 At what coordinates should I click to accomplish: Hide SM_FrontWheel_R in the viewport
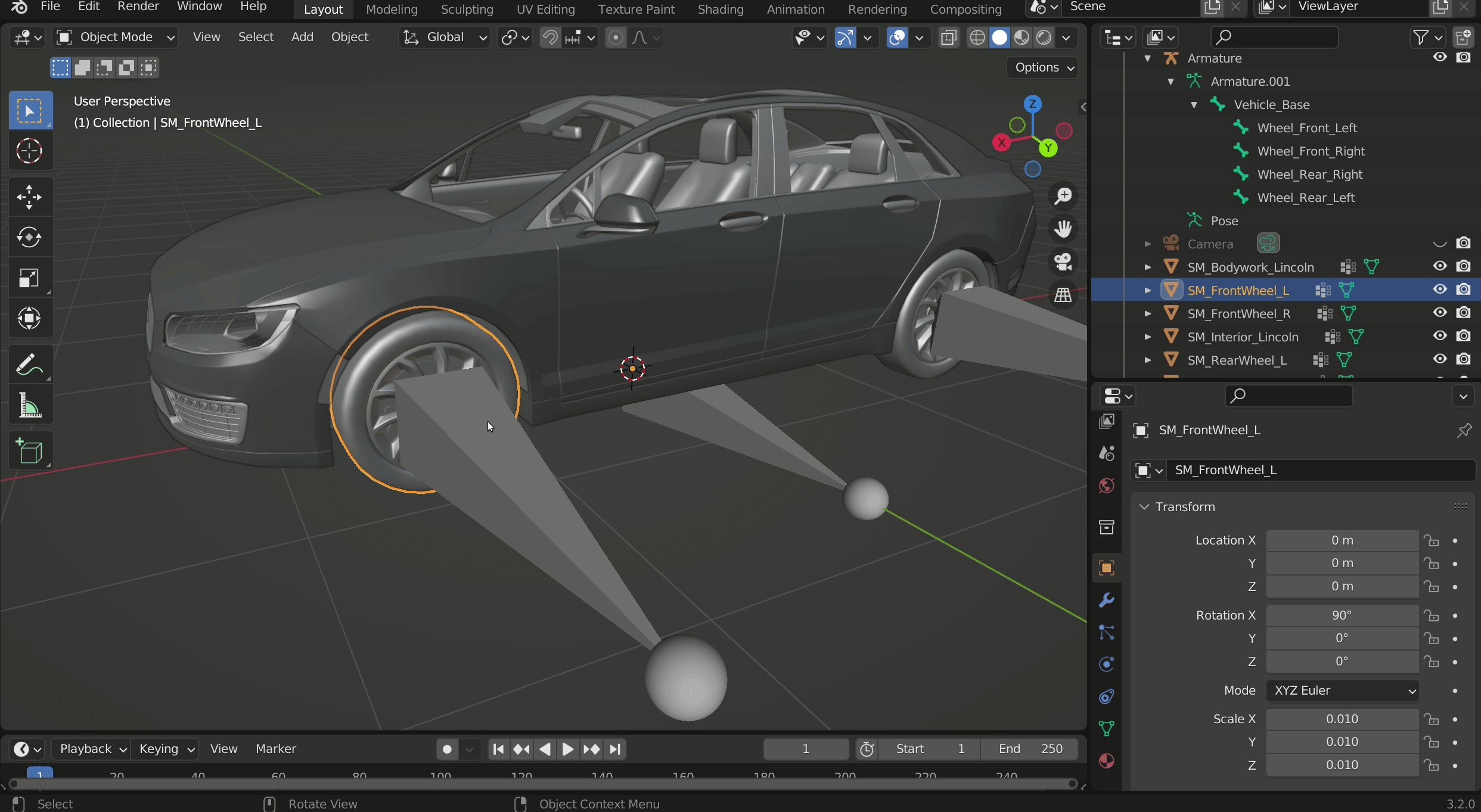coord(1440,313)
